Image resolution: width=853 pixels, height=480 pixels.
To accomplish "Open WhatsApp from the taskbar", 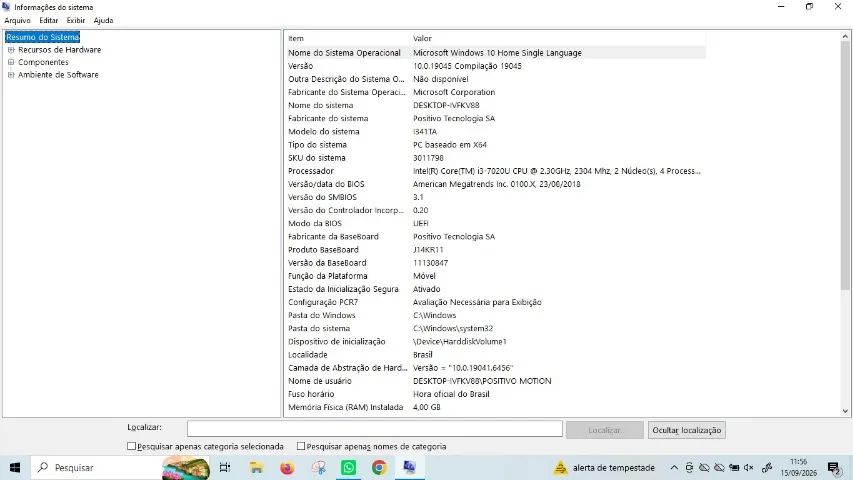I will tap(349, 467).
